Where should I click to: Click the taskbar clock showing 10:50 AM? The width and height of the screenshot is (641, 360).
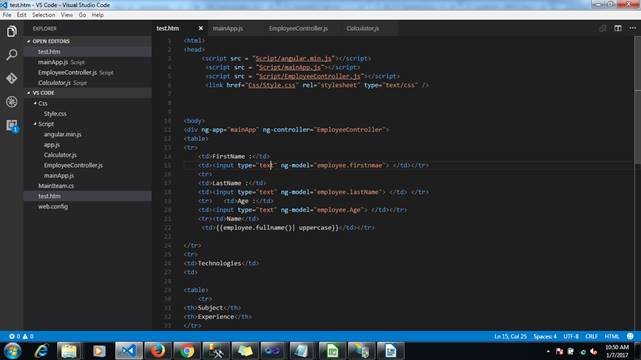tap(617, 351)
